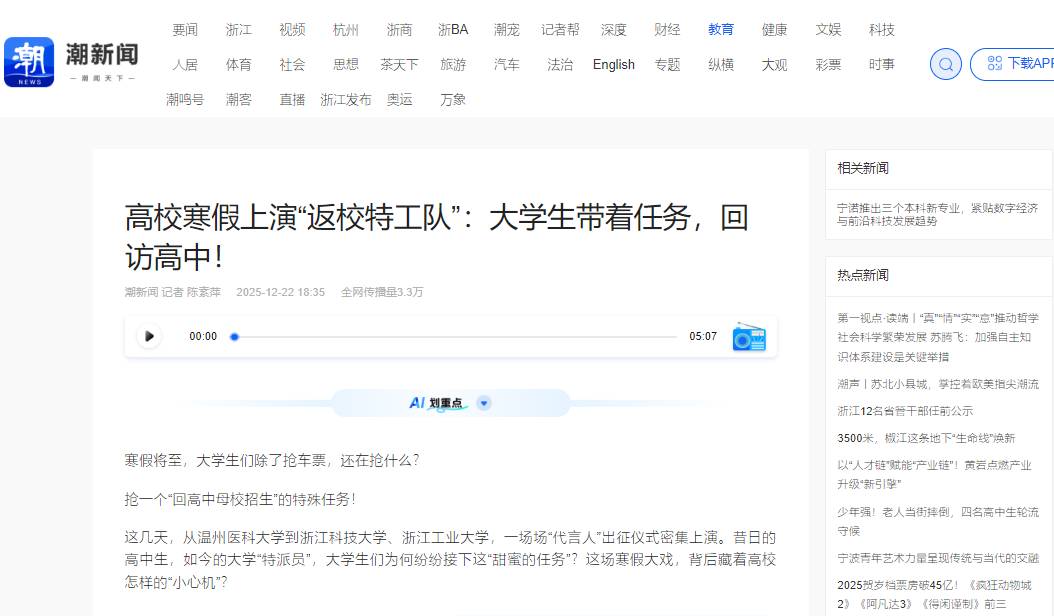This screenshot has height=616, width=1054.
Task: Click the blue radio icon in audio player
Action: (748, 337)
